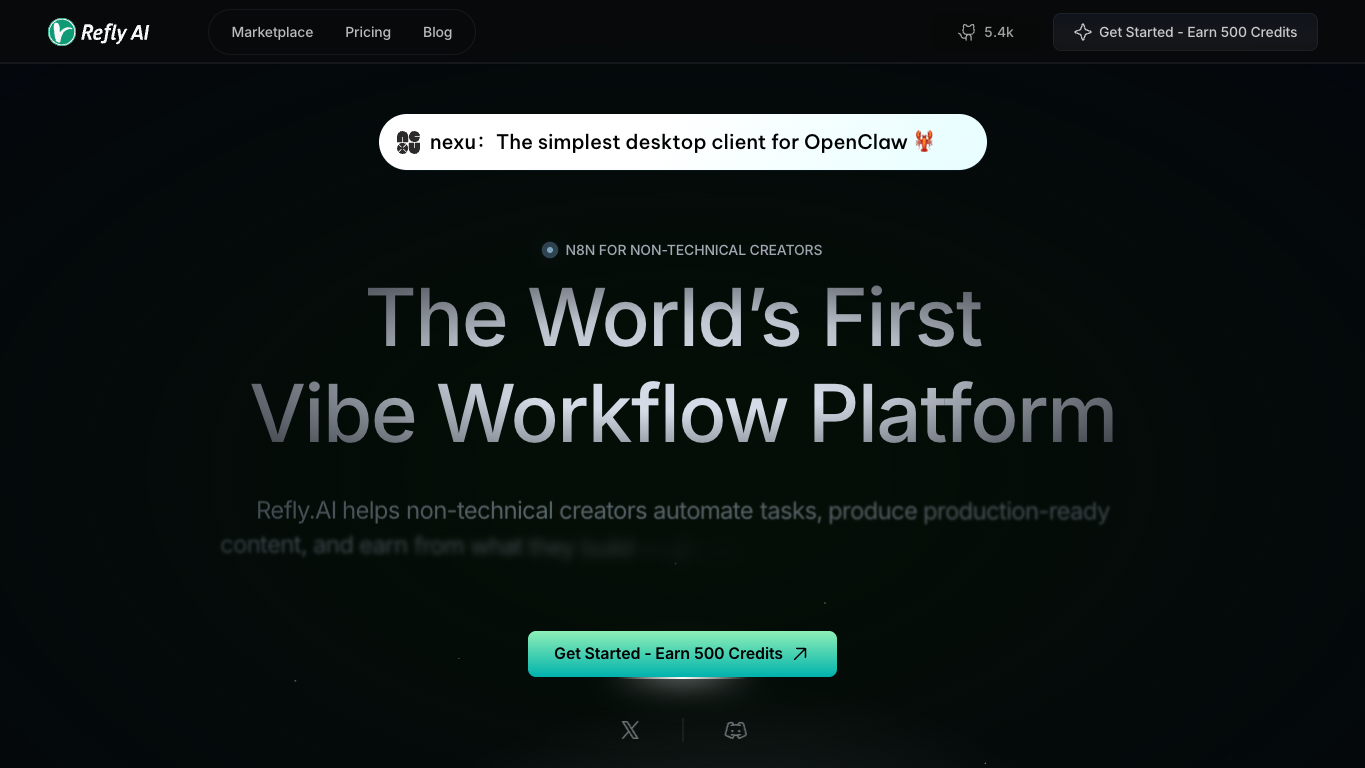Image resolution: width=1365 pixels, height=768 pixels.
Task: Click the green hero Get Started button
Action: 682,654
